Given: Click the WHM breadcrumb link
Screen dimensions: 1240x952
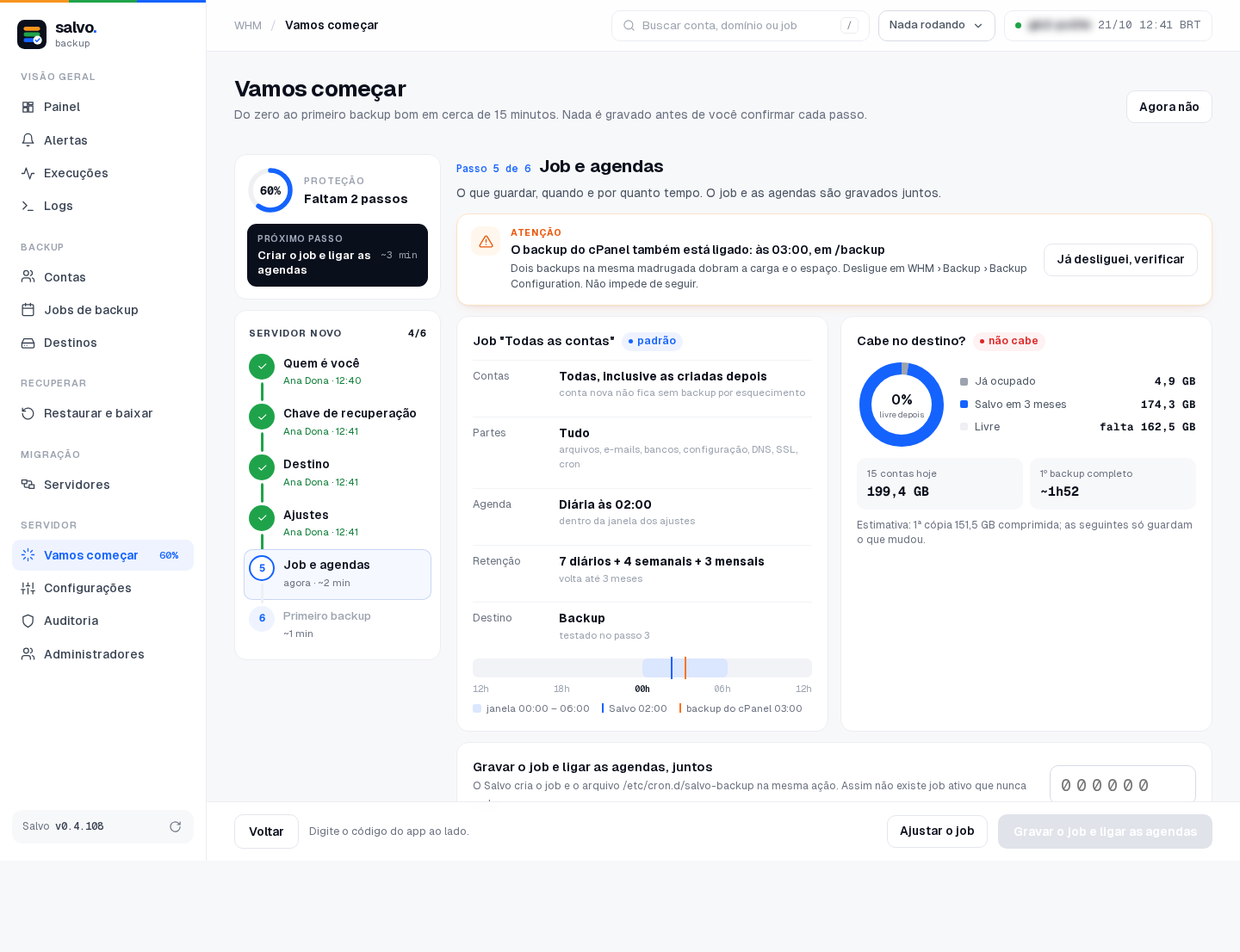Looking at the screenshot, I should click(x=248, y=26).
